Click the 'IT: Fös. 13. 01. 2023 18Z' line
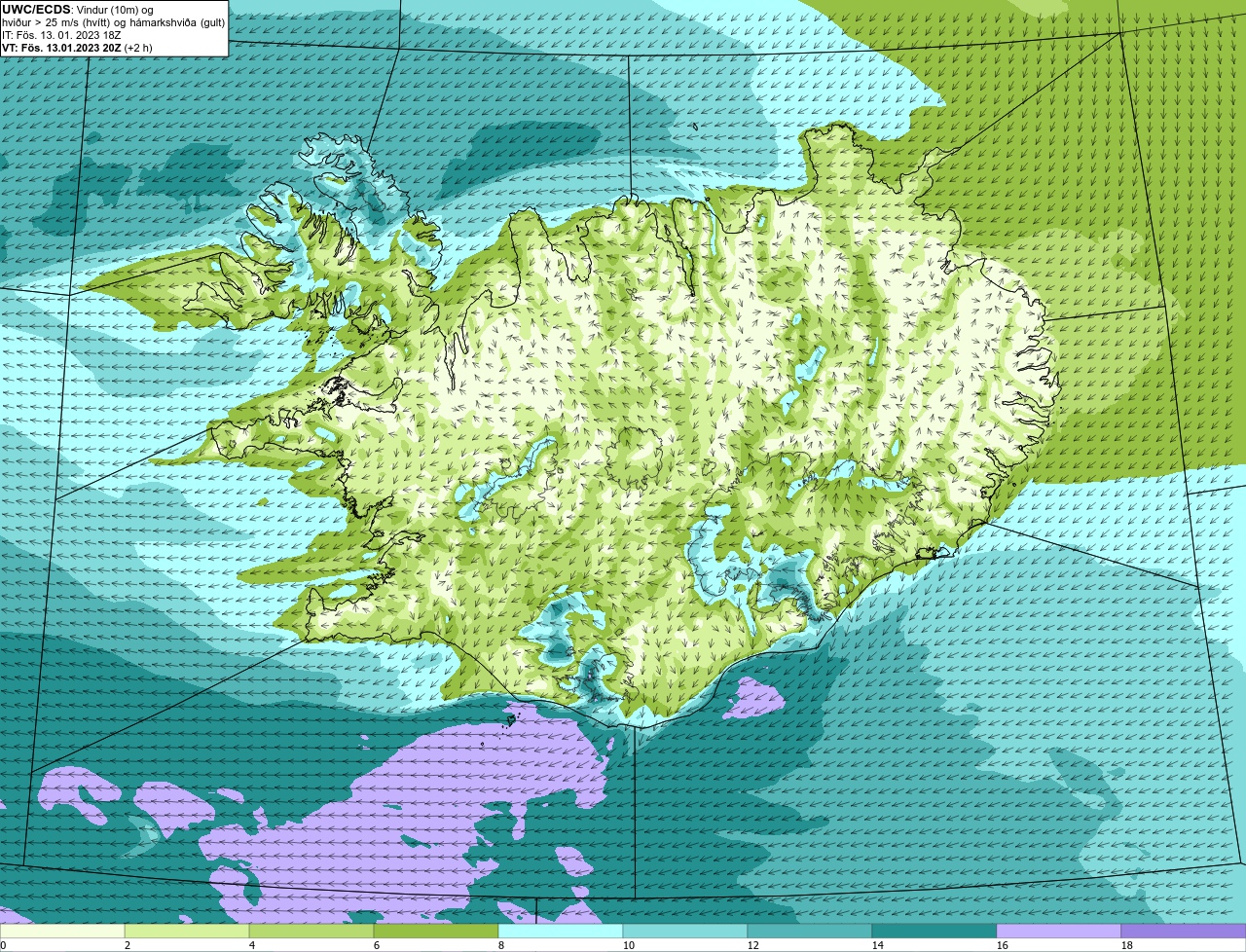The height and width of the screenshot is (952, 1246). [61, 35]
